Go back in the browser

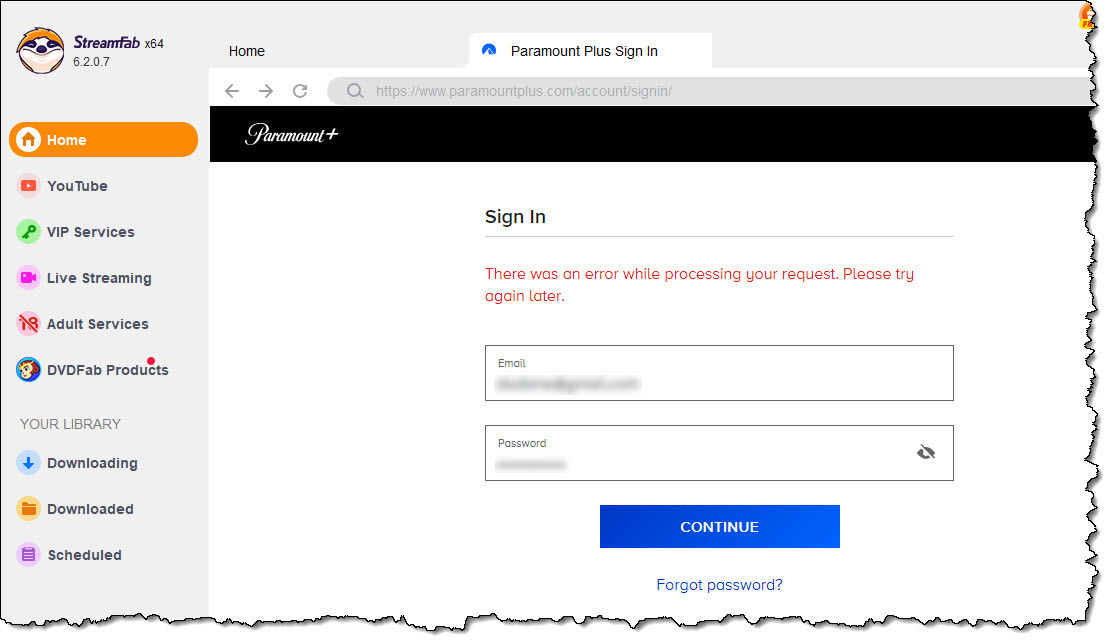point(232,91)
